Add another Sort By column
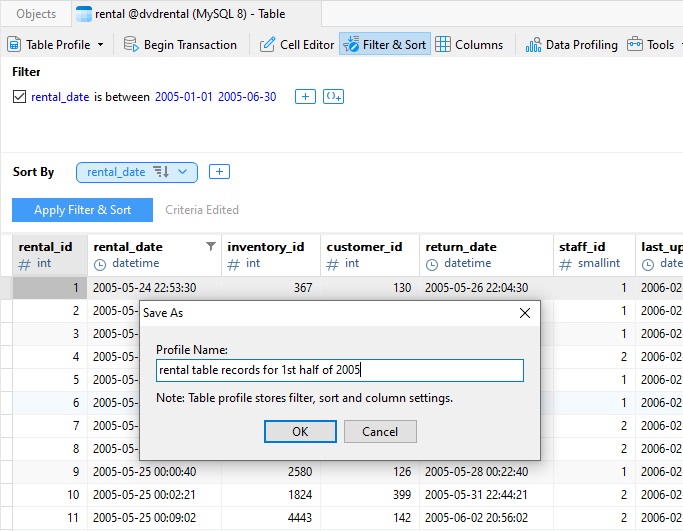 219,172
